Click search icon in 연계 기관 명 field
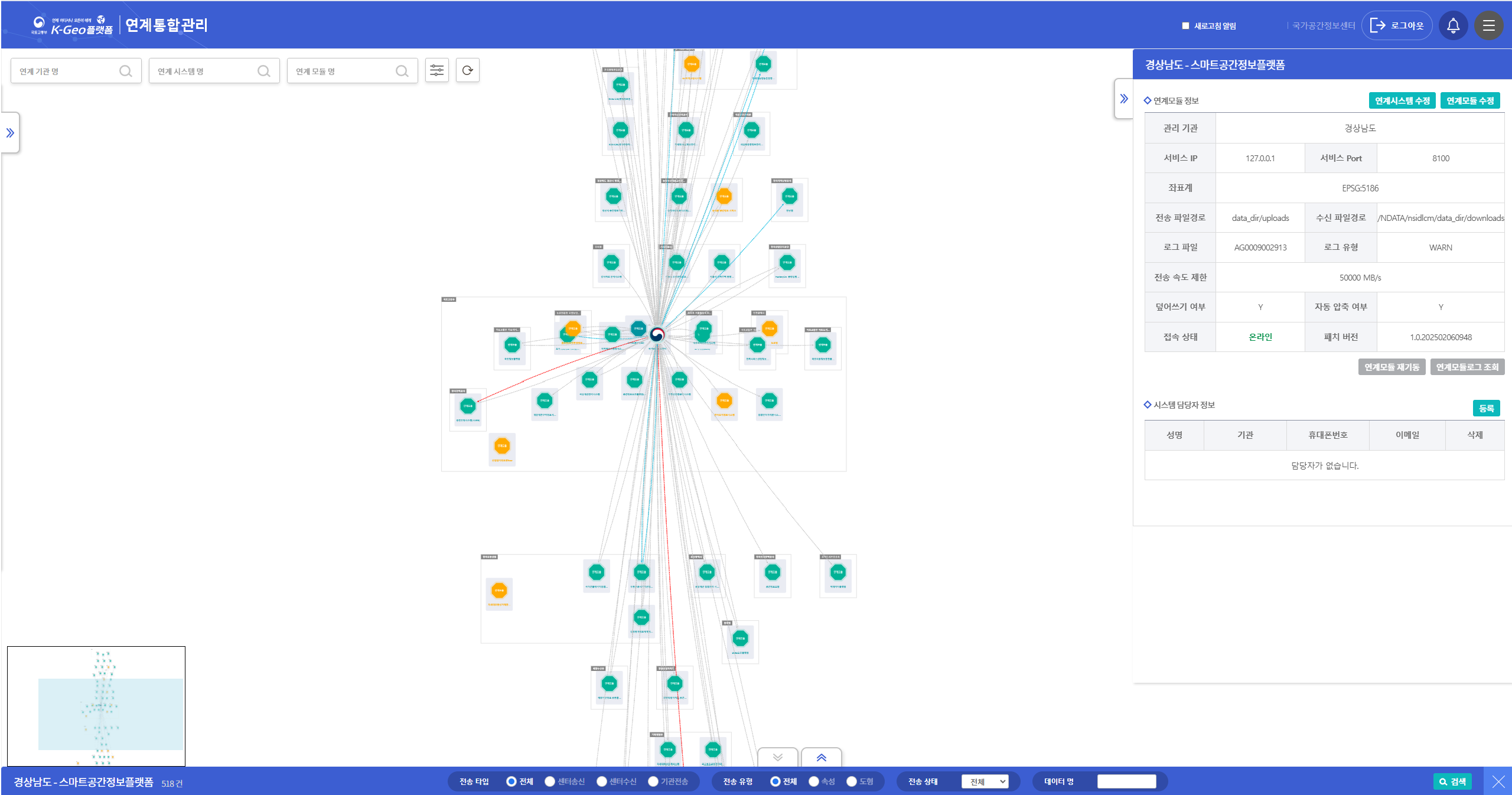1512x795 pixels. (125, 71)
